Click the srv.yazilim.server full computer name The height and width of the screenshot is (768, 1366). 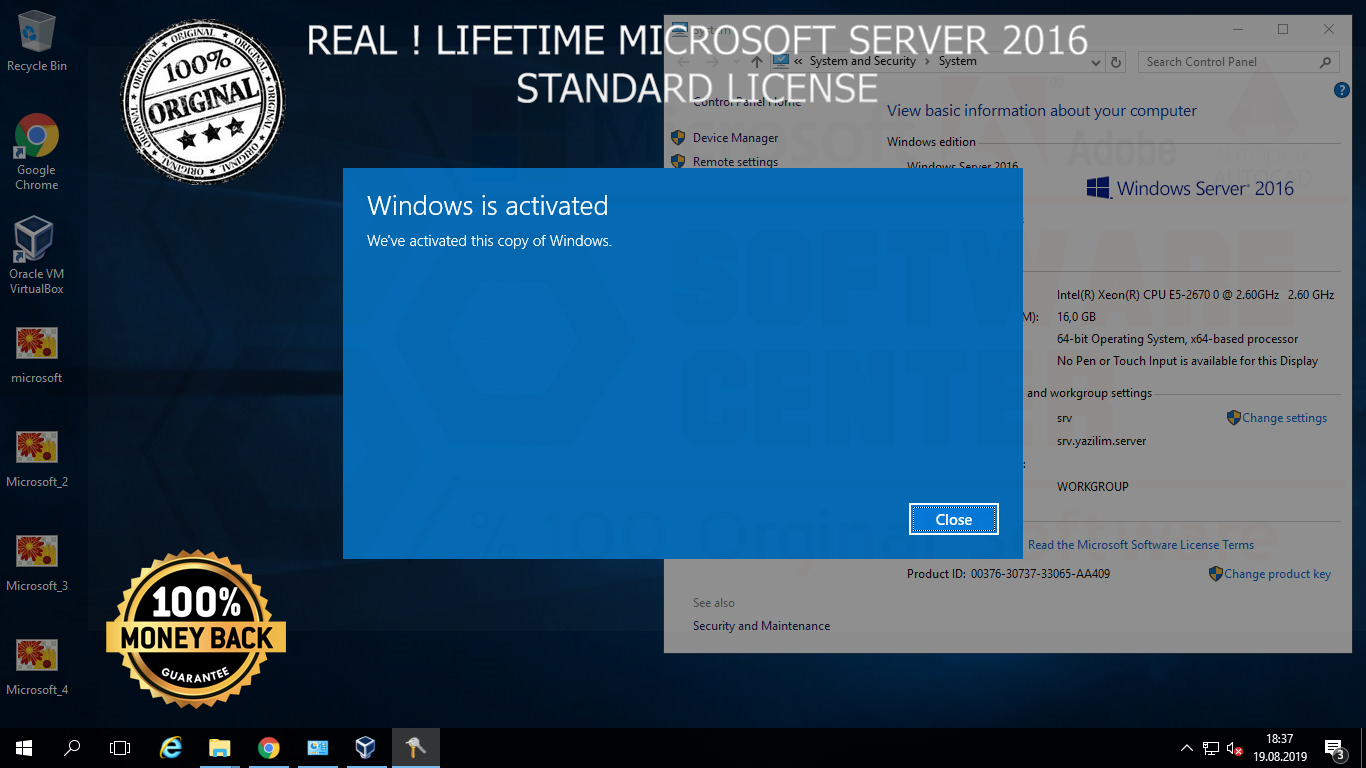pos(1101,441)
